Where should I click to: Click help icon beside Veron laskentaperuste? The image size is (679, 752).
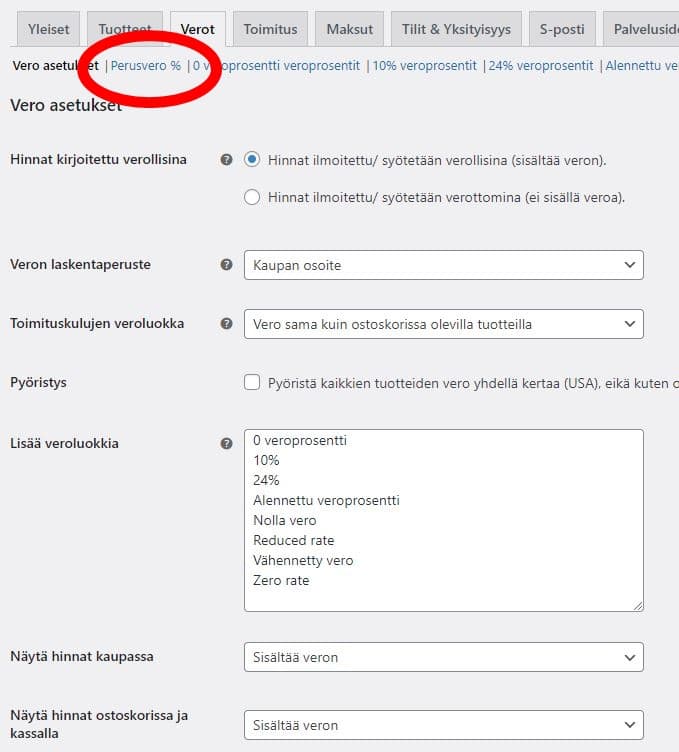pyautogui.click(x=227, y=265)
